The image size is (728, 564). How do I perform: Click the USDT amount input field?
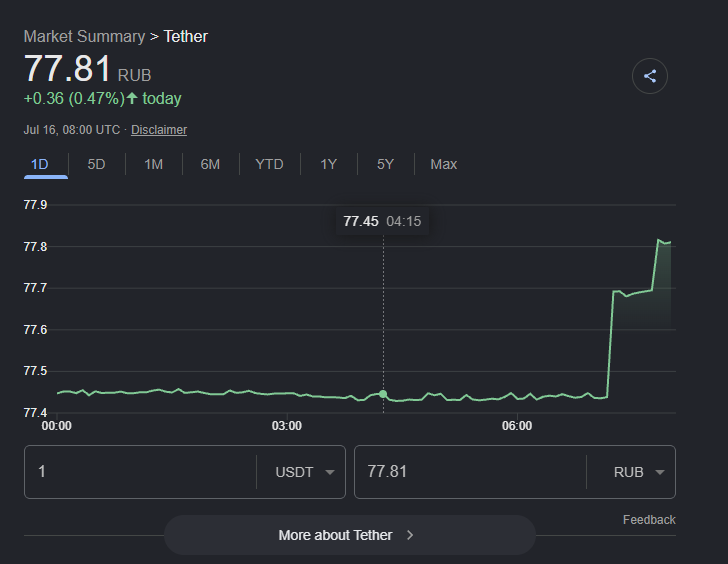click(140, 472)
